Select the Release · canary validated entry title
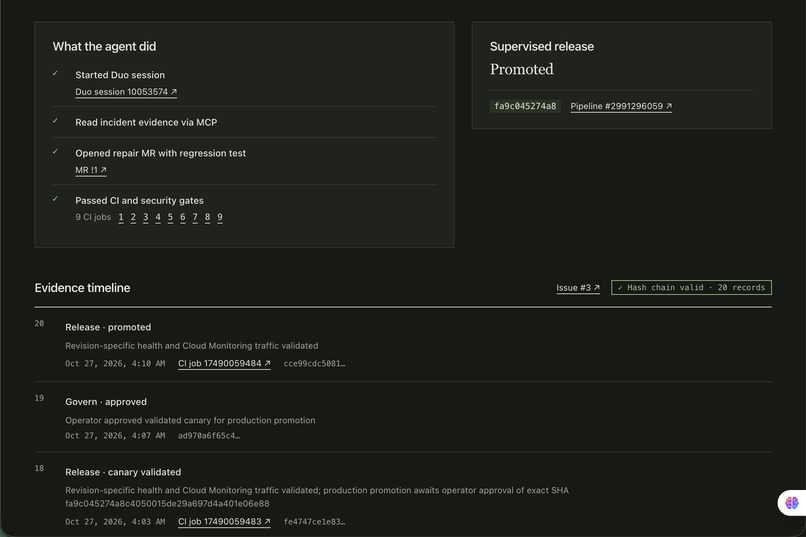 [123, 472]
